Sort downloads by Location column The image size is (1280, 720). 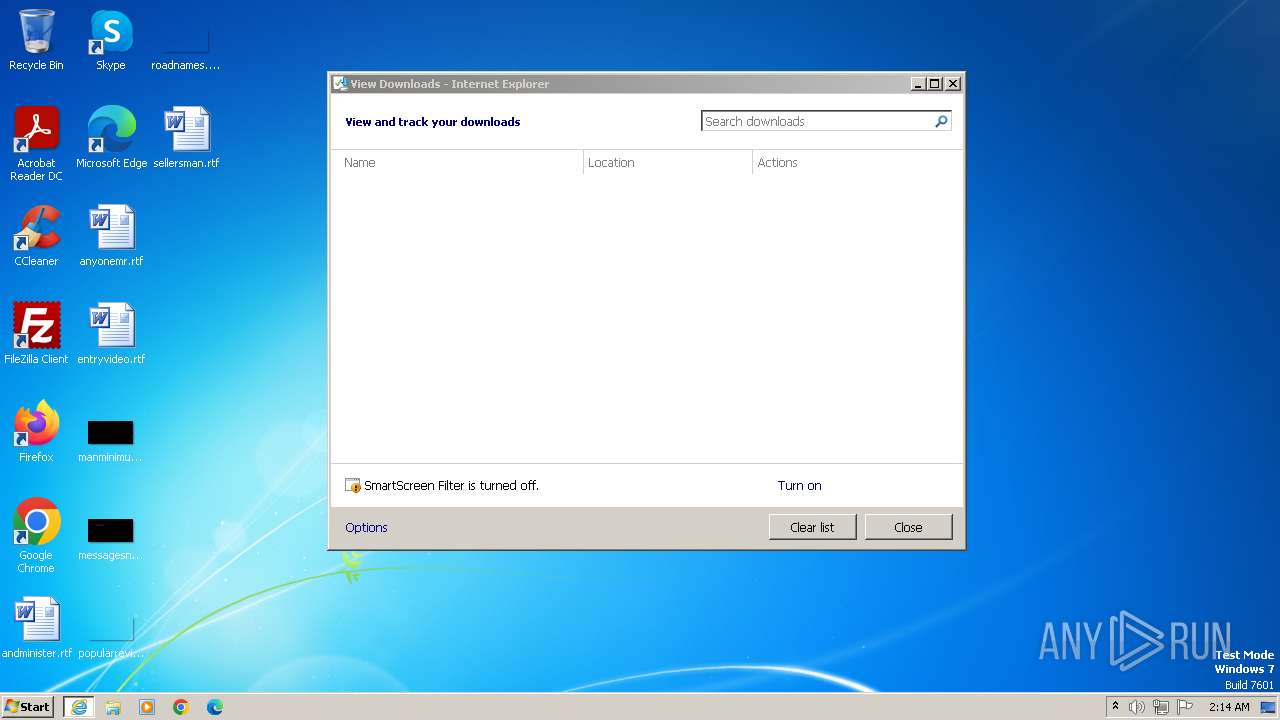668,163
